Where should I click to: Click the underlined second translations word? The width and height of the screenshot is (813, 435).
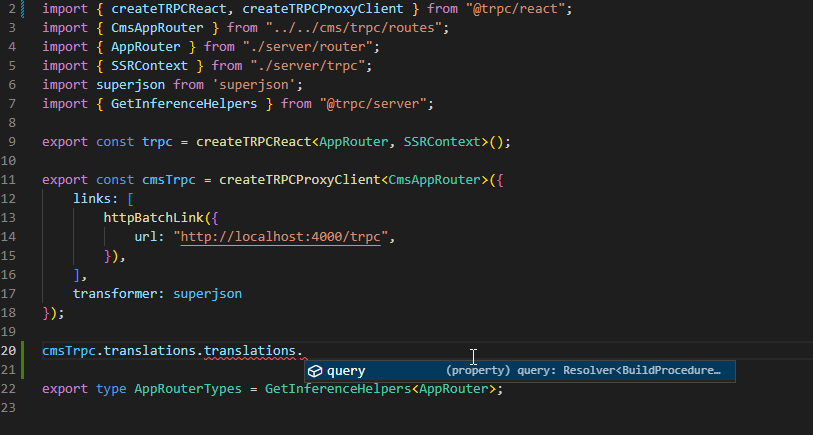pos(250,351)
